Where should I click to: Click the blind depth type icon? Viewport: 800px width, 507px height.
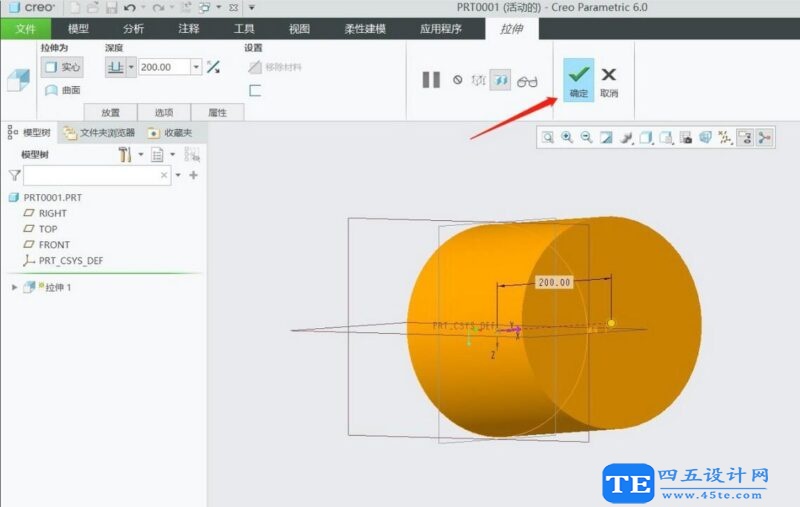(x=115, y=67)
